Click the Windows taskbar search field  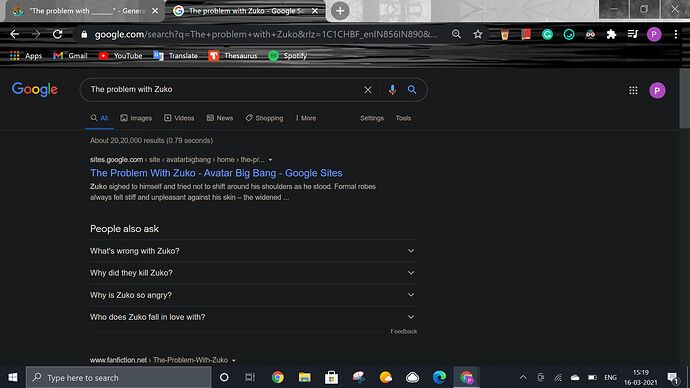pyautogui.click(x=119, y=377)
